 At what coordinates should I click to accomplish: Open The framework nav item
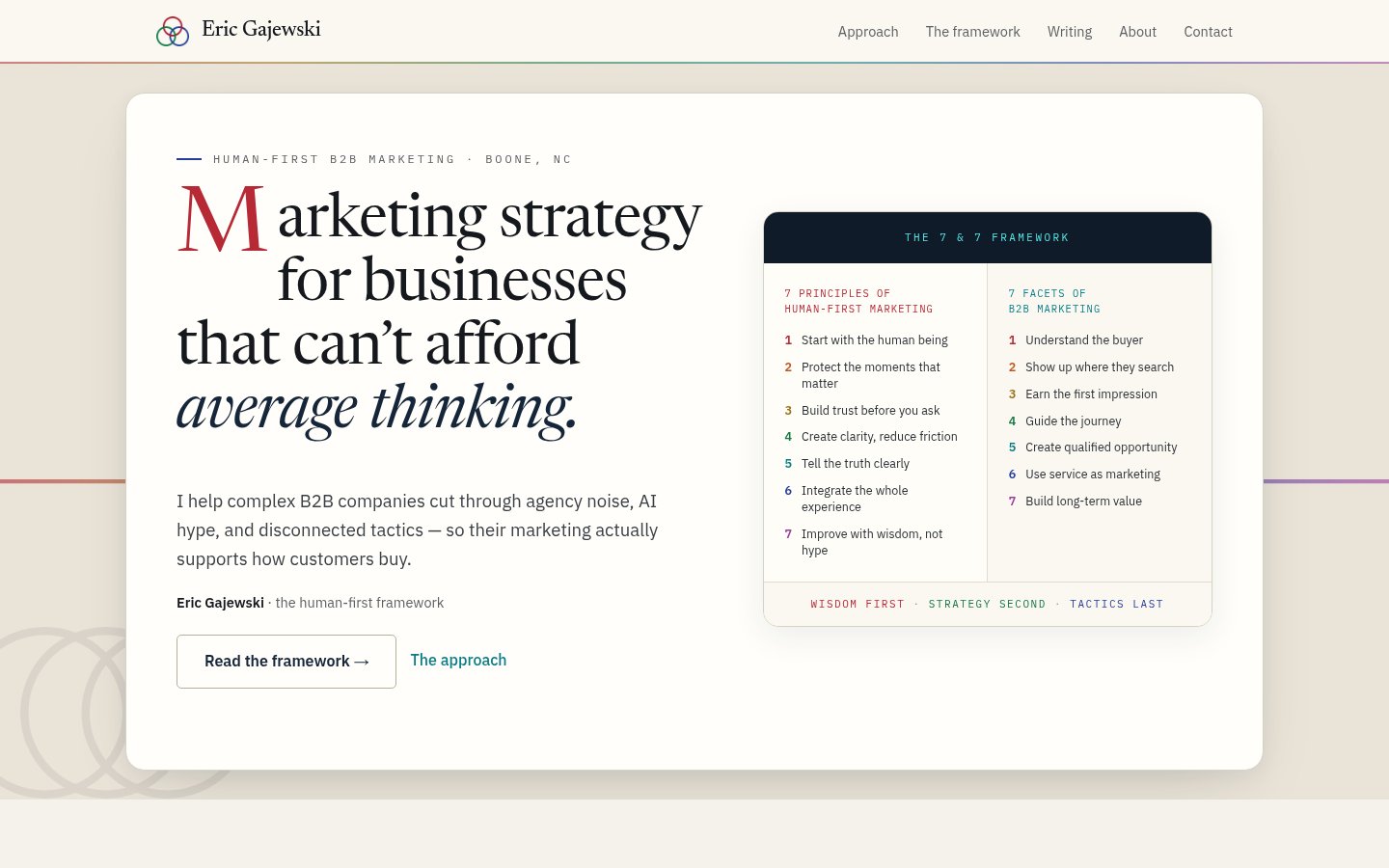click(972, 32)
